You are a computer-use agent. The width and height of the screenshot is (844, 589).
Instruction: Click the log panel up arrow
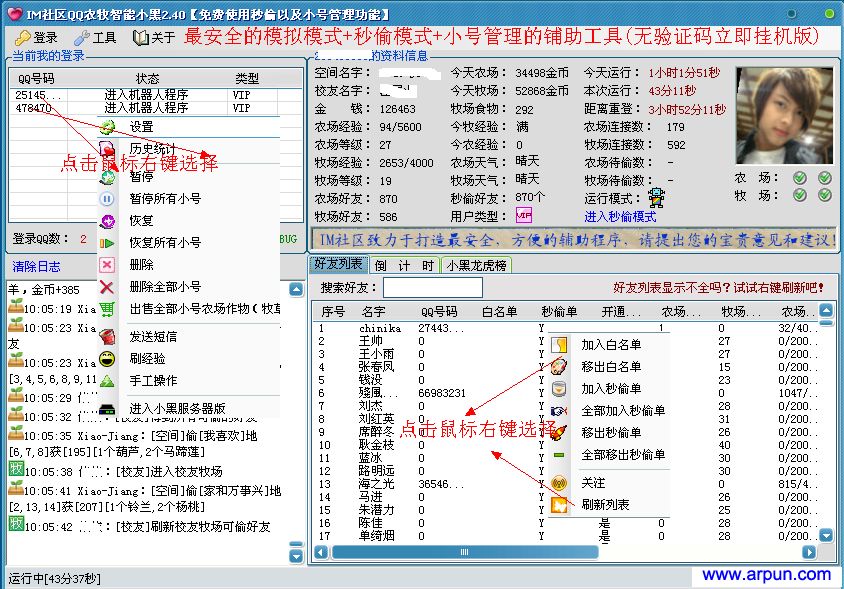pyautogui.click(x=296, y=290)
